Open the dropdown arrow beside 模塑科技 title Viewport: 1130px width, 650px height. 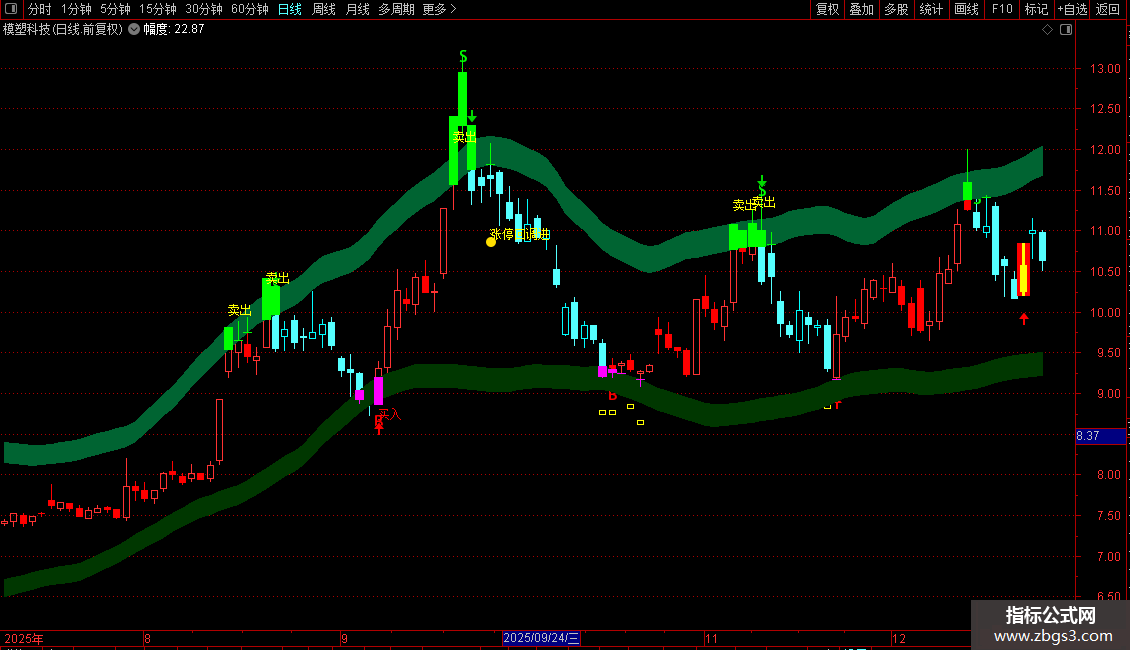(134, 29)
